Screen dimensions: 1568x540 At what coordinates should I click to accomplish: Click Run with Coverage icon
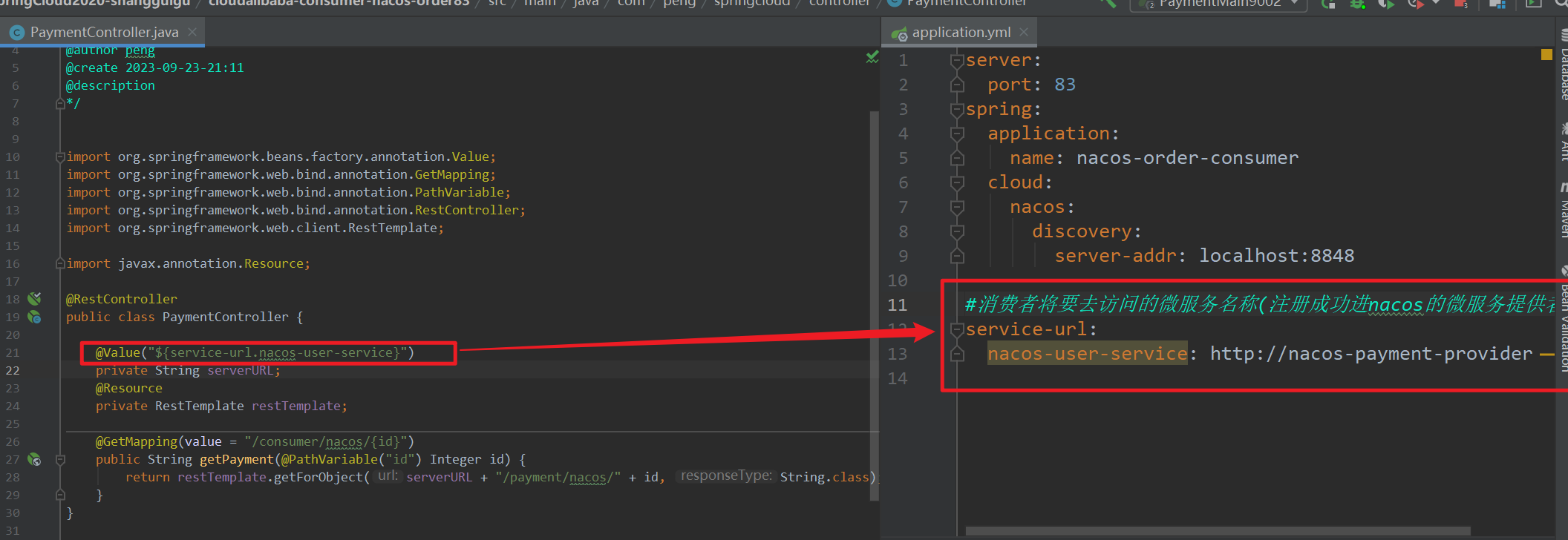1386,4
